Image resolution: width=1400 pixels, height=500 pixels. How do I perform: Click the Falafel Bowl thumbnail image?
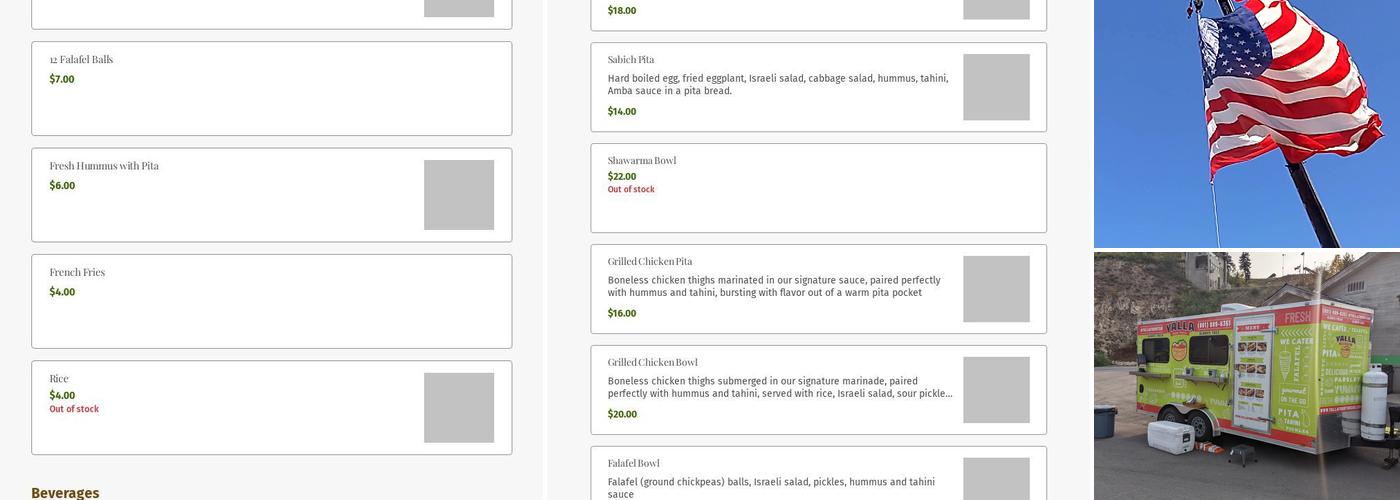point(996,479)
